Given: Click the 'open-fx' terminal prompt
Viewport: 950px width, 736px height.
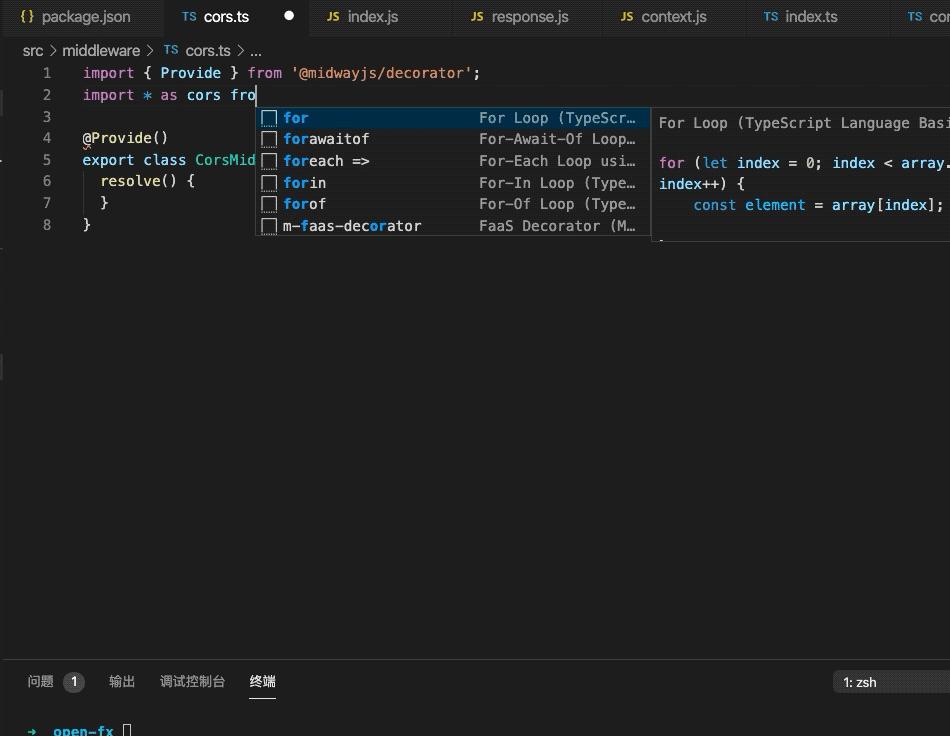Looking at the screenshot, I should click(83, 731).
